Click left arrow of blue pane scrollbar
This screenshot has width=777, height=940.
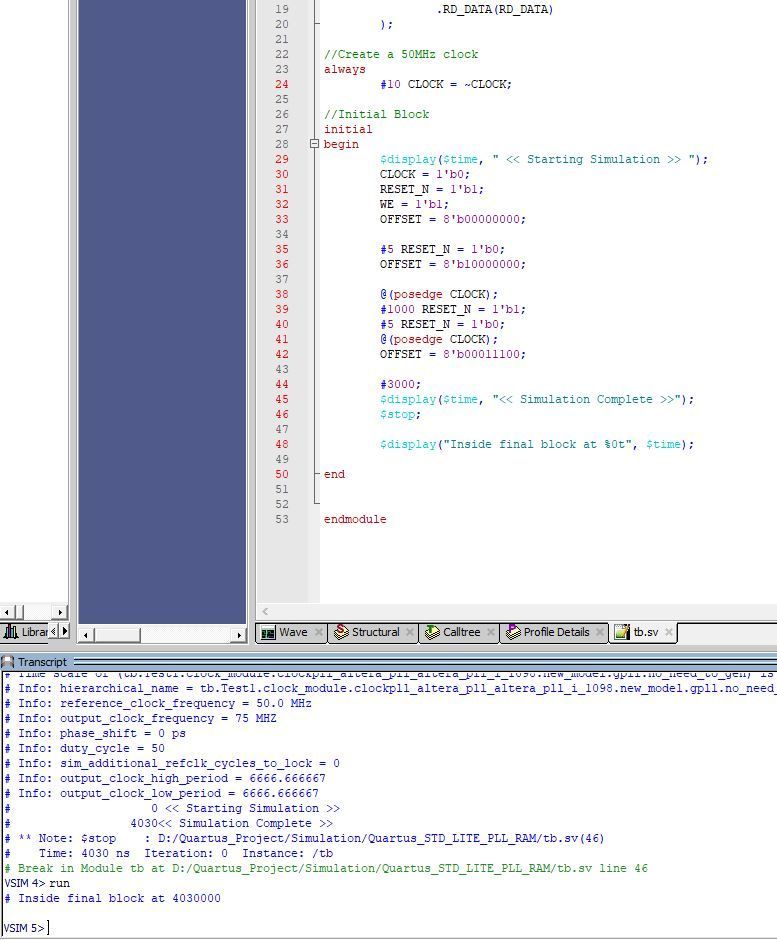pyautogui.click(x=86, y=635)
